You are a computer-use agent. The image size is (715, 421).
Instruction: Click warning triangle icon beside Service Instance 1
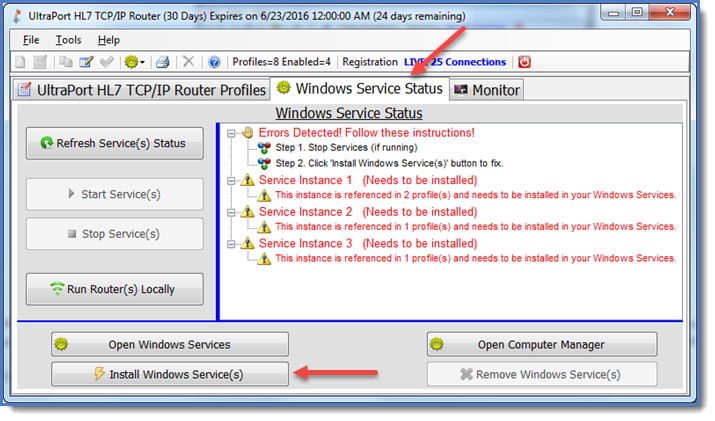tap(248, 180)
